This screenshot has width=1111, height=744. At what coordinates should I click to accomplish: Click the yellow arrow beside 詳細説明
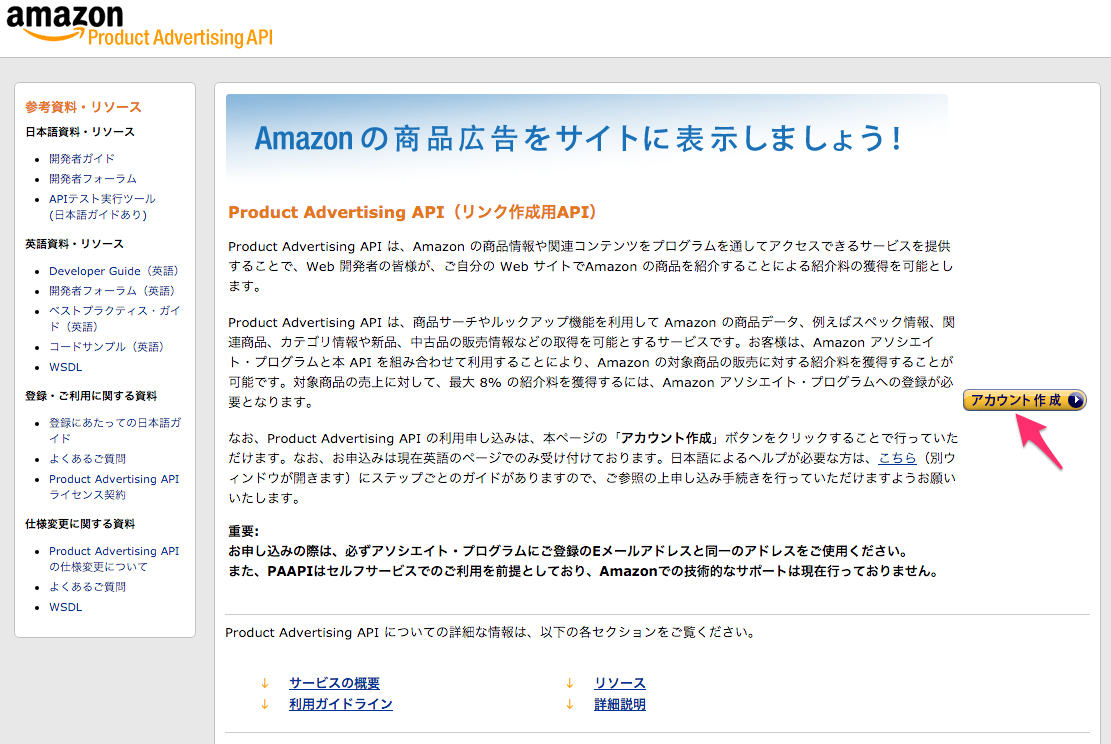[x=568, y=704]
